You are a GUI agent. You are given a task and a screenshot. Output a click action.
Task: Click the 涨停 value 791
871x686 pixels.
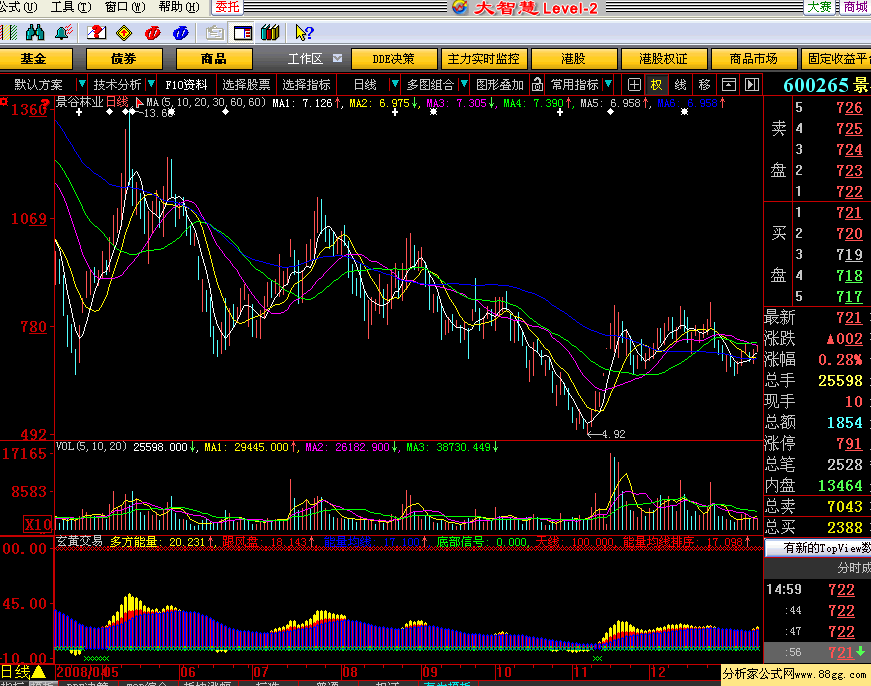tap(849, 443)
